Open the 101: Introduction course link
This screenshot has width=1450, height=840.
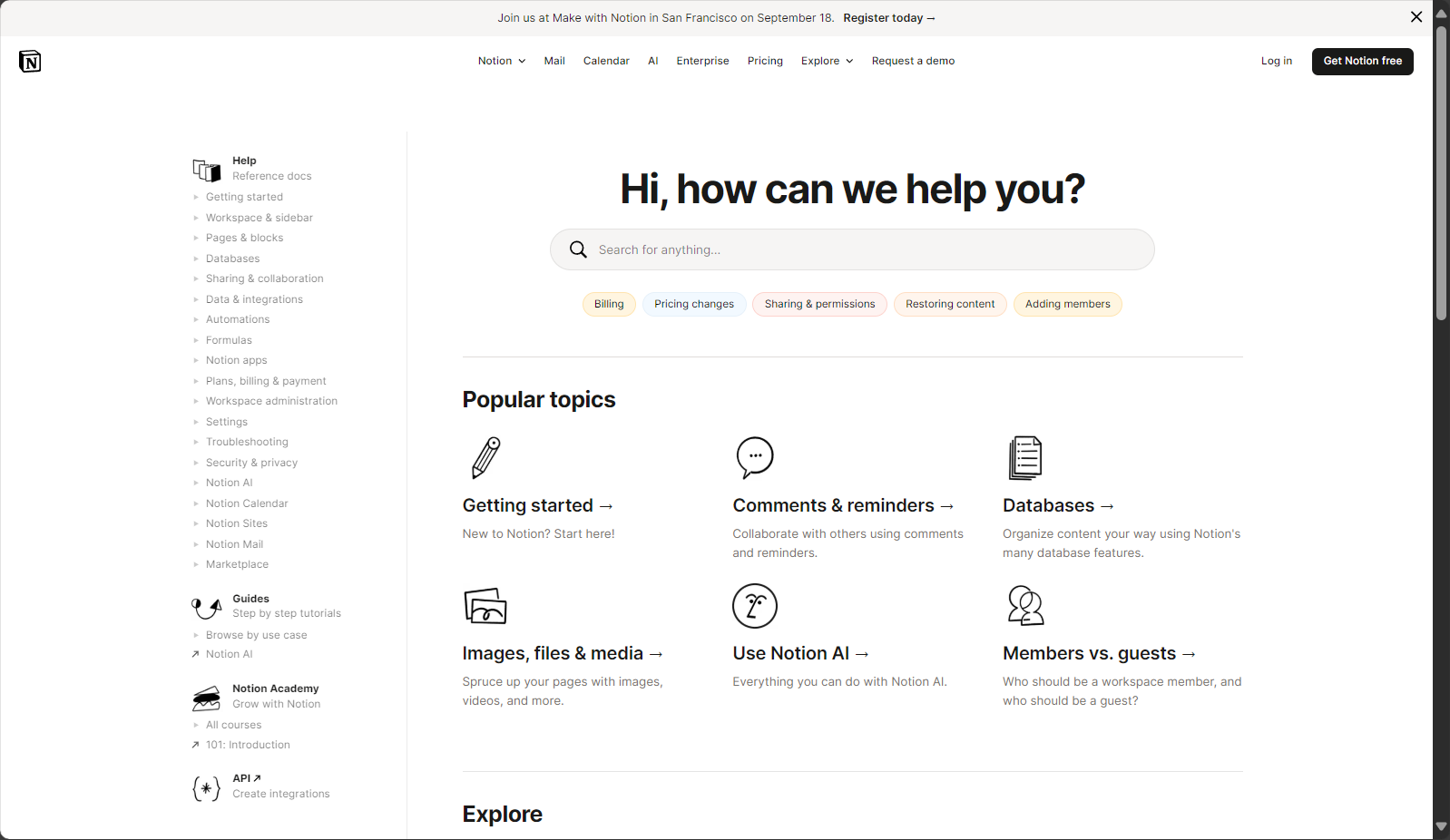coord(247,745)
